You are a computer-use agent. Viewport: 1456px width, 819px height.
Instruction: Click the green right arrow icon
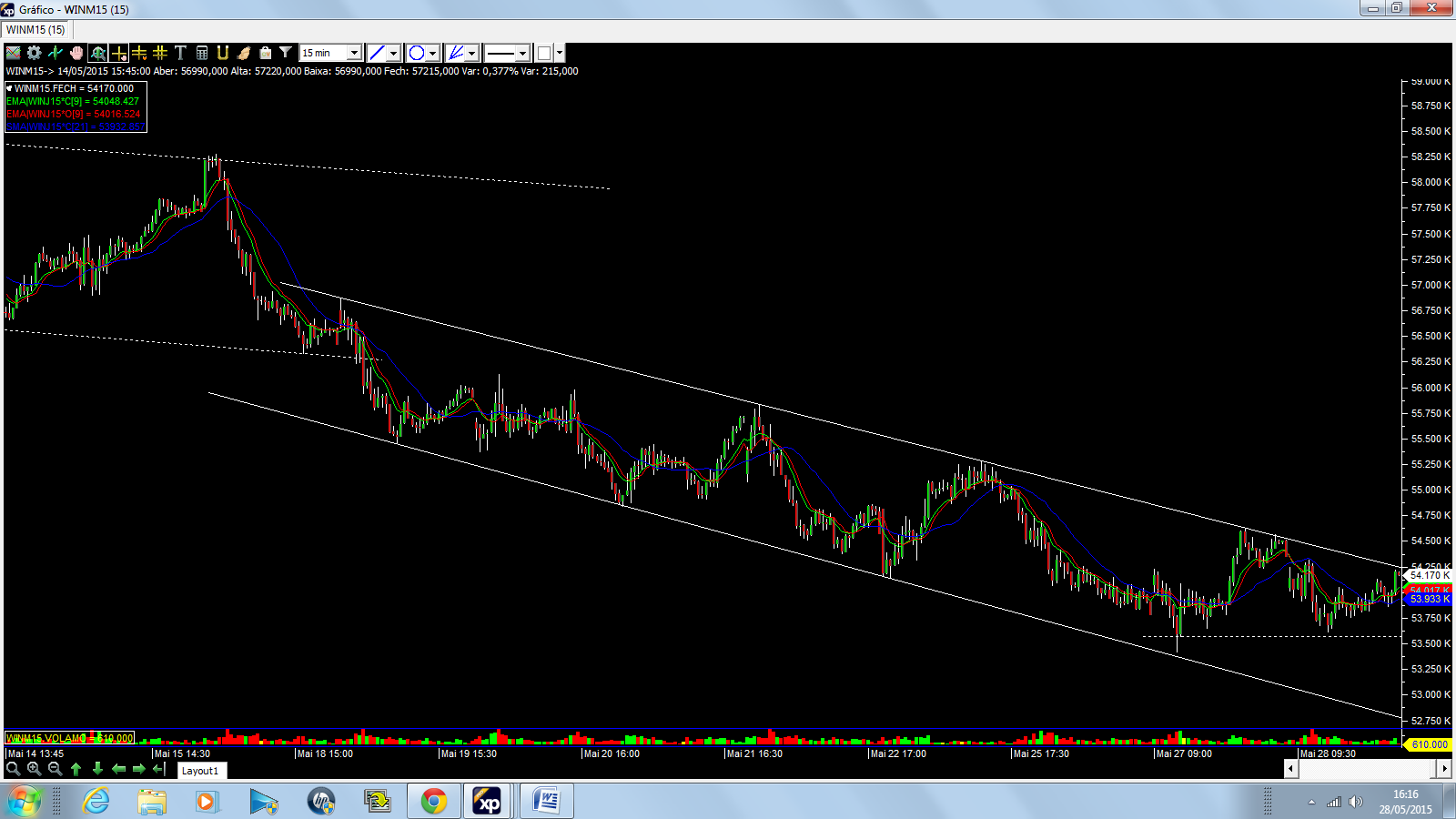139,769
